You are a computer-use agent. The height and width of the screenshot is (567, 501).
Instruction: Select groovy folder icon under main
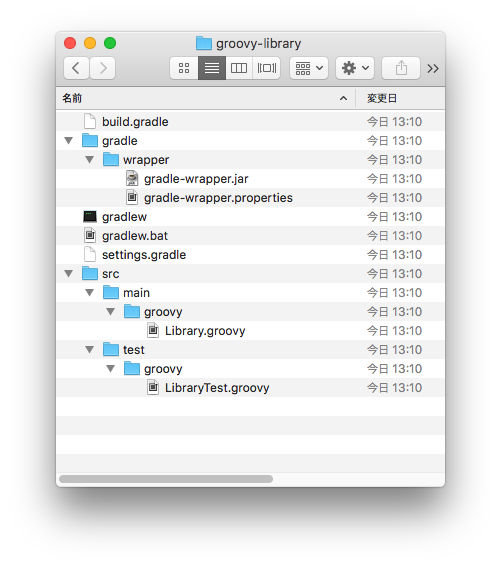tap(132, 311)
